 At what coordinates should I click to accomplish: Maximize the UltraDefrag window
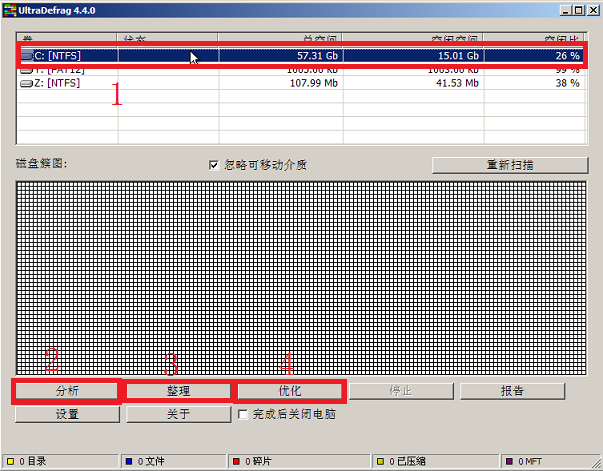(578, 10)
